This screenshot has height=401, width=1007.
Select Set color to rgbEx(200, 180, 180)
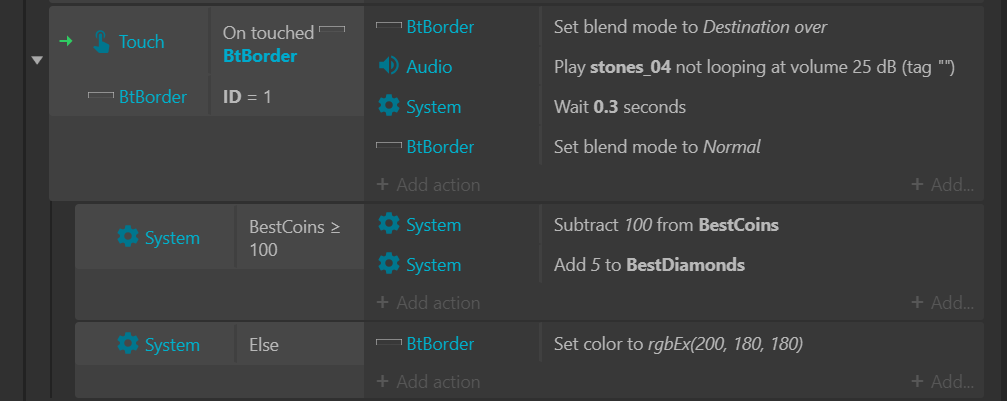point(762,344)
